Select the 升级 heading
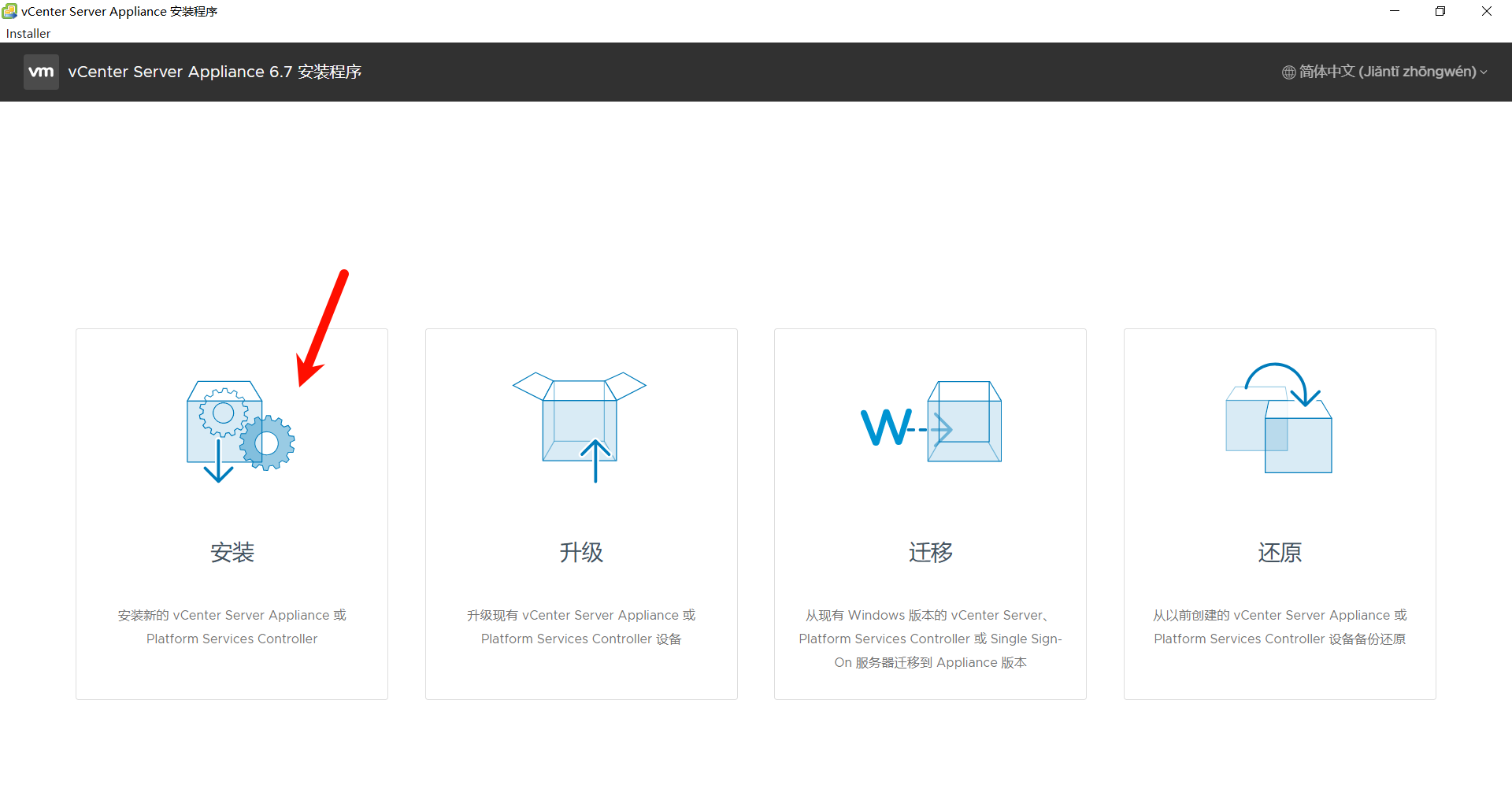The image size is (1512, 811). [x=581, y=553]
